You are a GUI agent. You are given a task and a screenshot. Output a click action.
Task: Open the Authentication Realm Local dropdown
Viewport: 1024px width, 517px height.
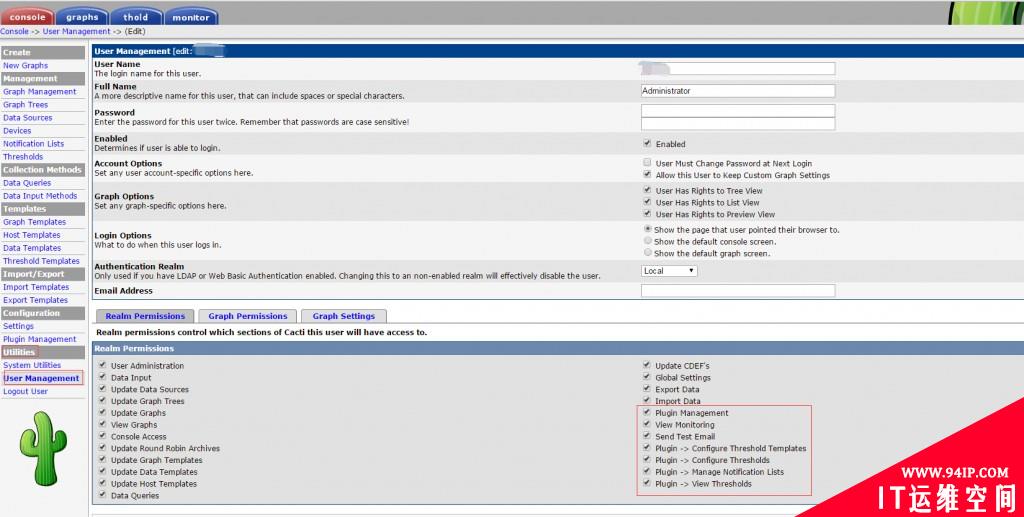click(669, 271)
